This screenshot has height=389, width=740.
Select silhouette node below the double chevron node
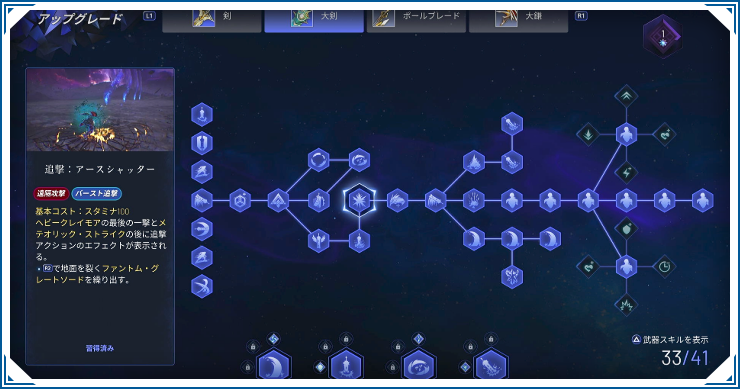[626, 135]
